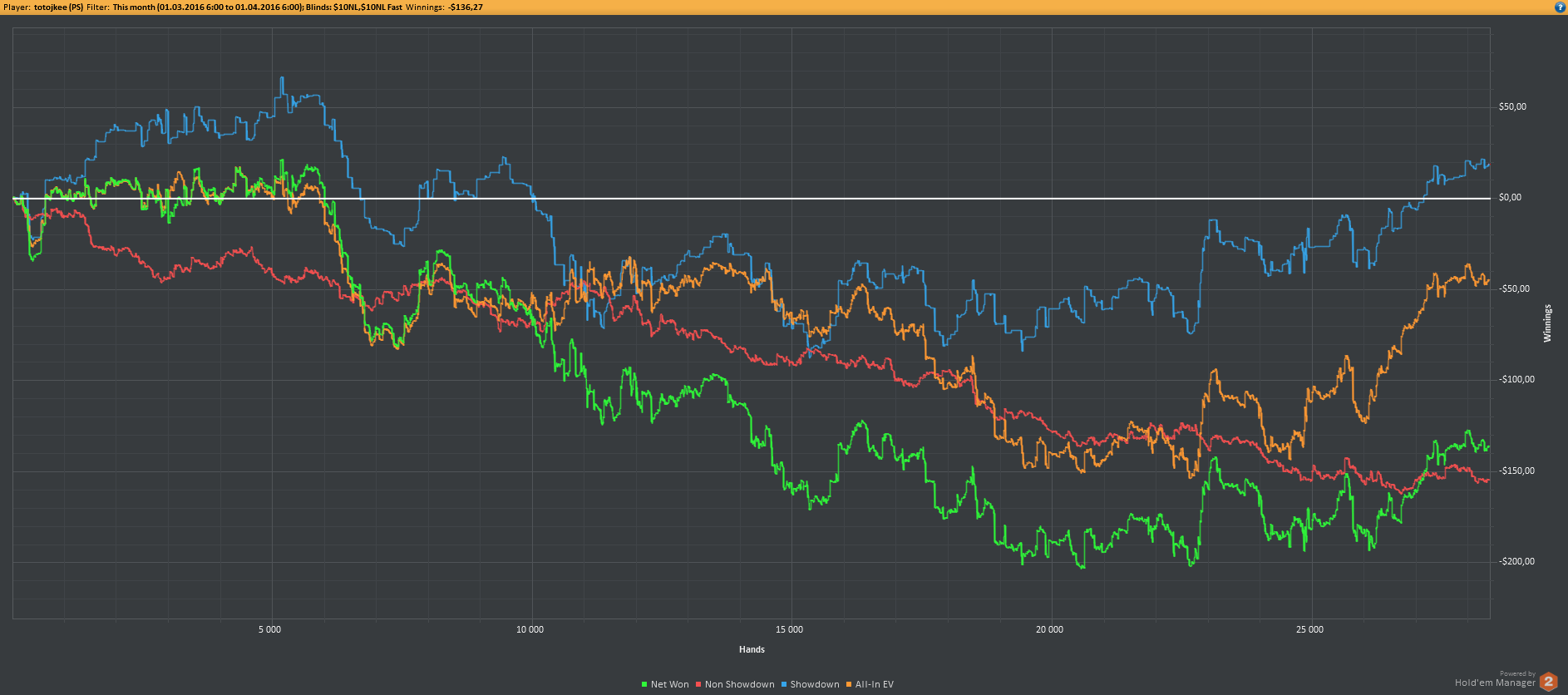Click the $0,00 axis label

[x=1510, y=197]
